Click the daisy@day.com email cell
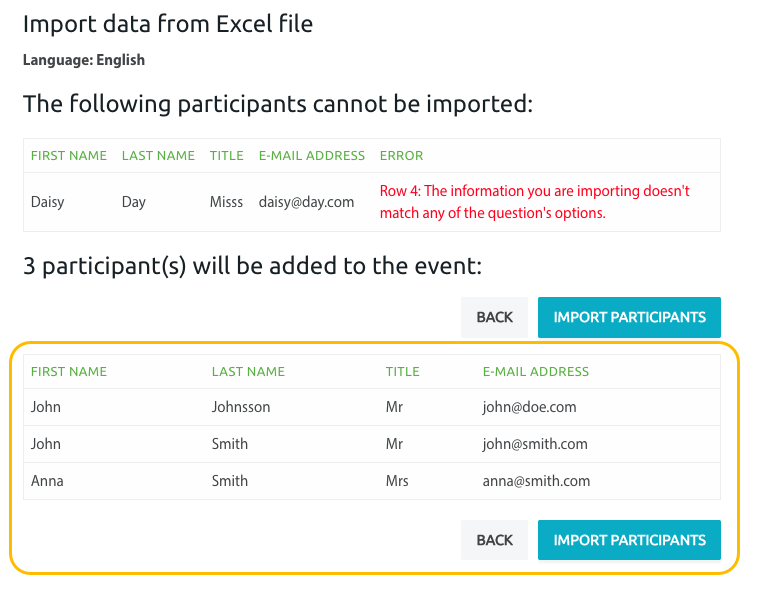 pyautogui.click(x=307, y=202)
